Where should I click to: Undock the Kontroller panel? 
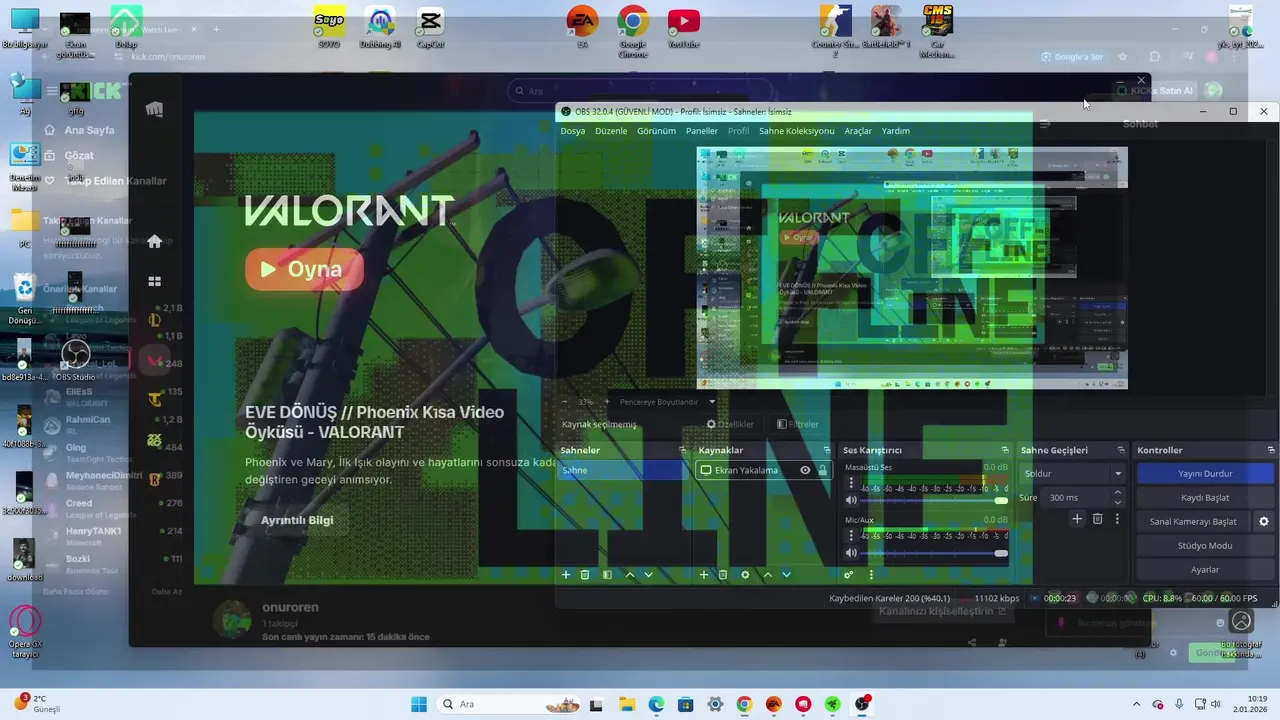(1271, 450)
